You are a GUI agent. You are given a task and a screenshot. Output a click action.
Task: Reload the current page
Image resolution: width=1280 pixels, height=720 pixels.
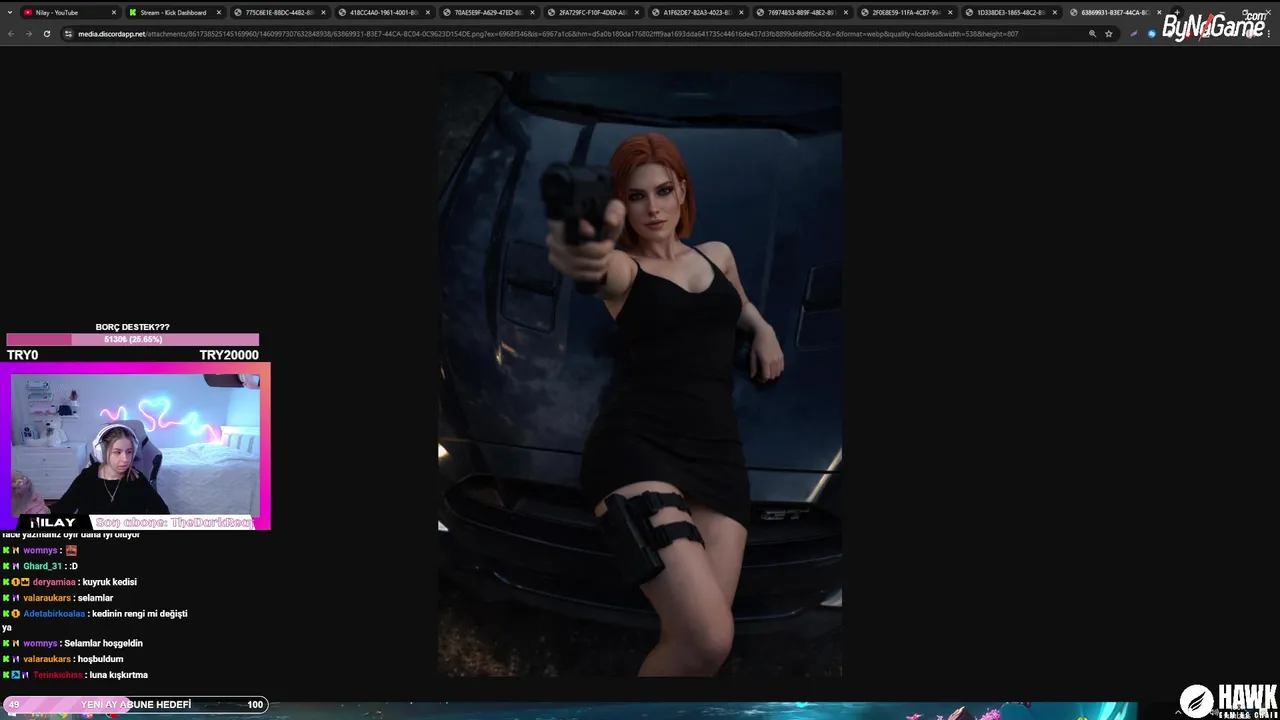click(x=46, y=33)
